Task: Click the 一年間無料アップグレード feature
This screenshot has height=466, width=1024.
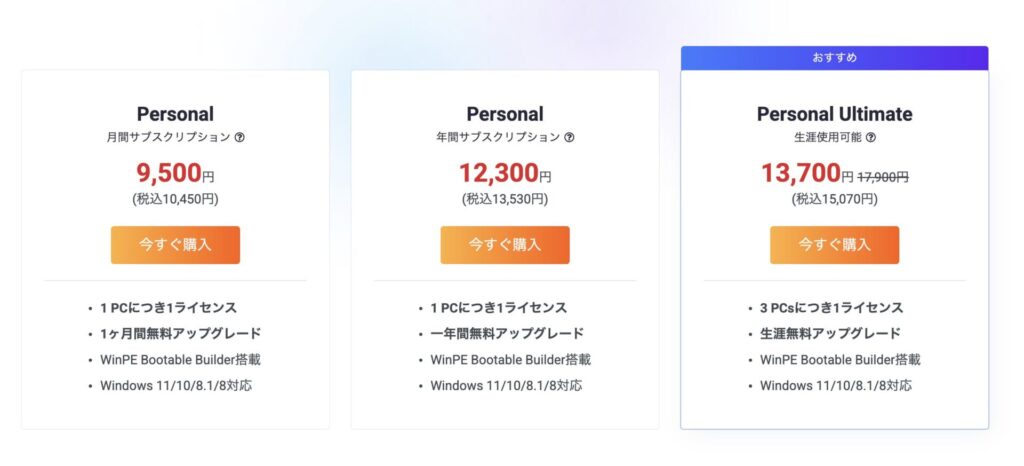Action: [507, 334]
